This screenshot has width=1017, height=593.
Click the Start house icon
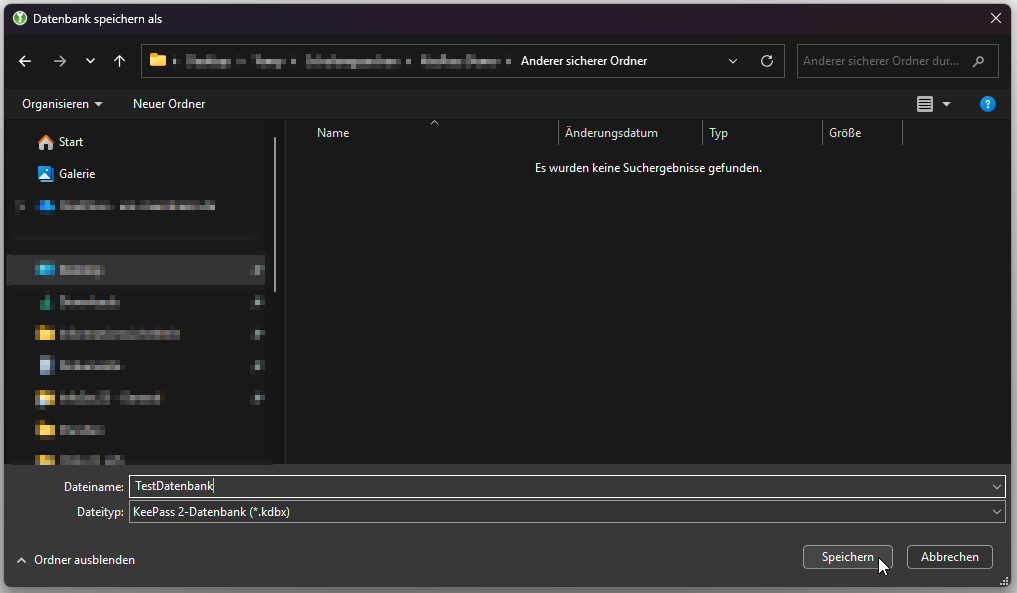click(x=45, y=142)
